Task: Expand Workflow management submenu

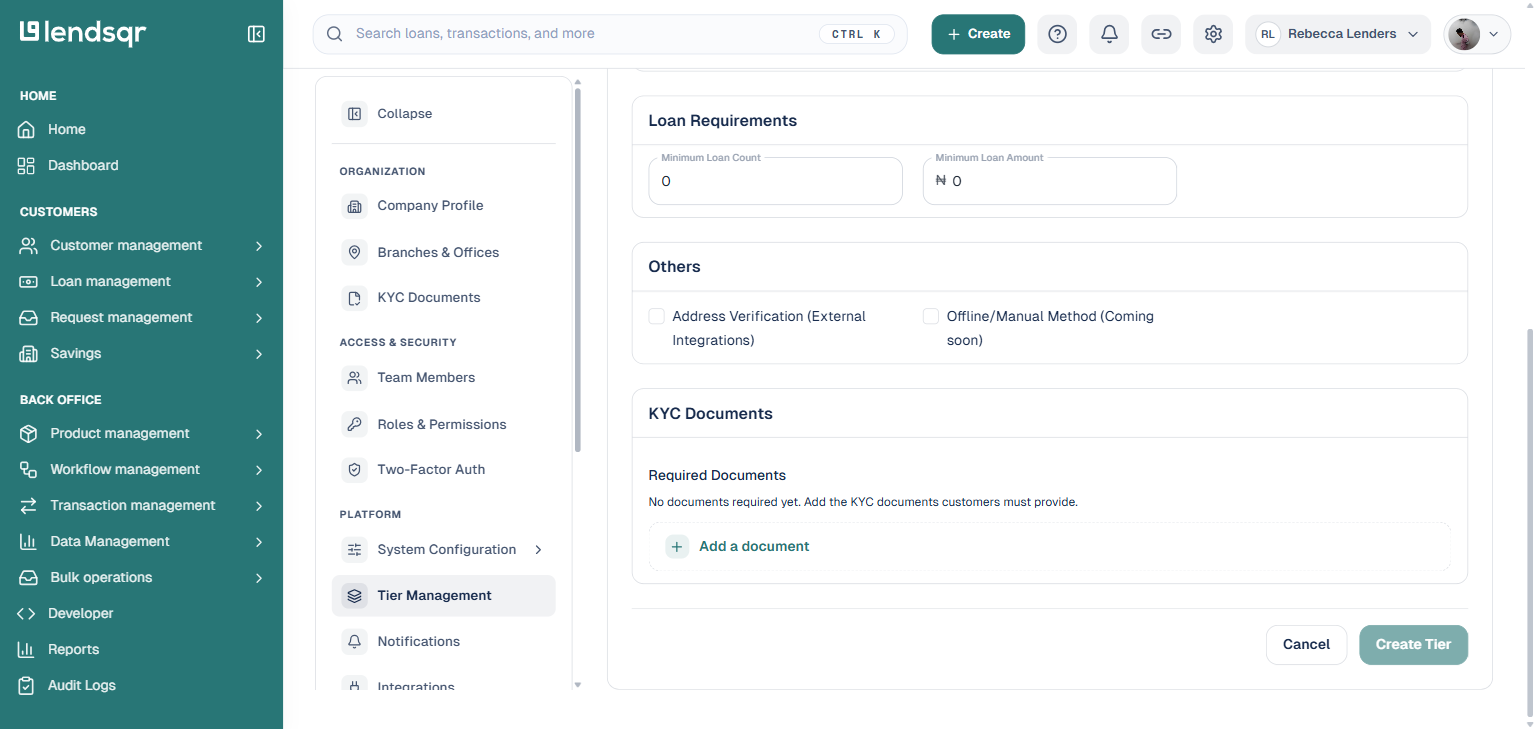Action: 259,470
